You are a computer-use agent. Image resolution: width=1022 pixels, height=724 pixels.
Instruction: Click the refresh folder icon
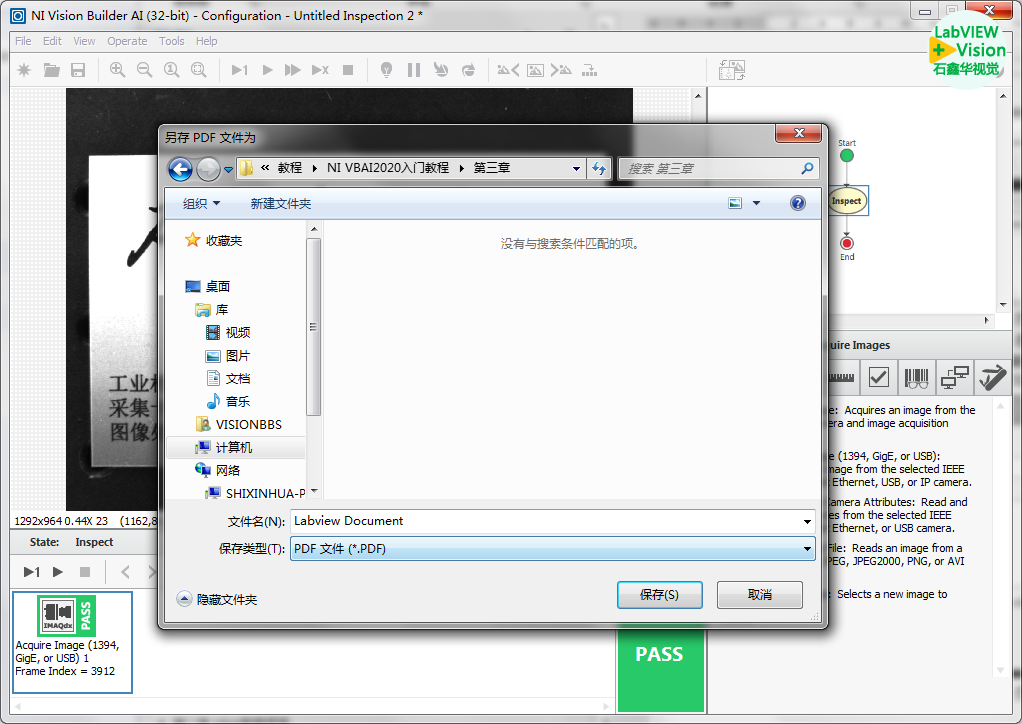click(599, 169)
